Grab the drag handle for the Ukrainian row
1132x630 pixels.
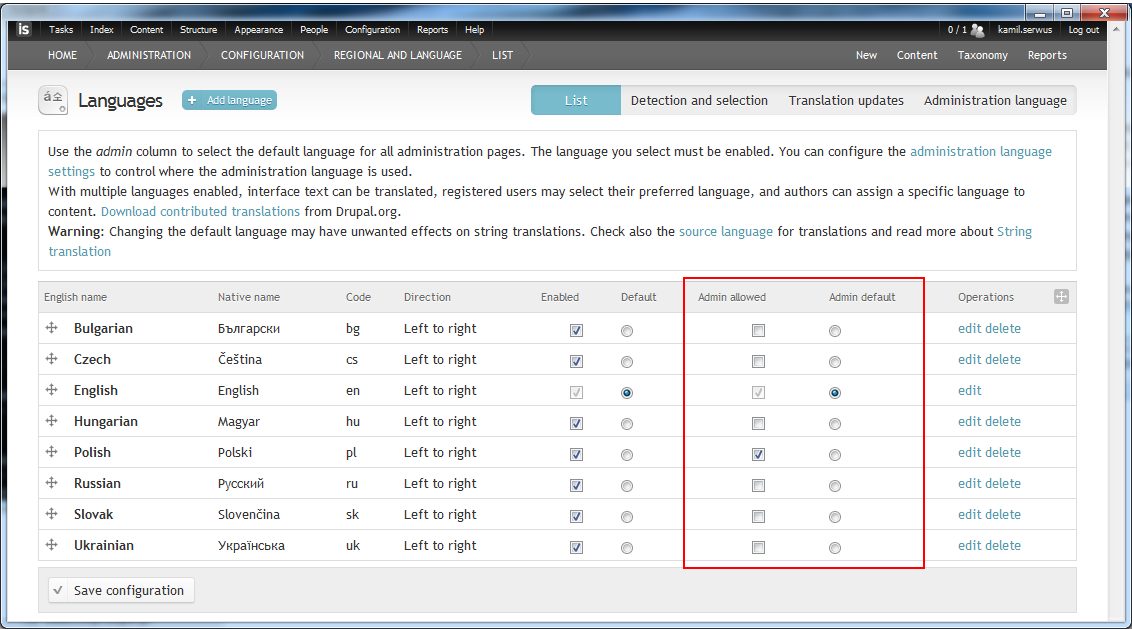click(52, 545)
